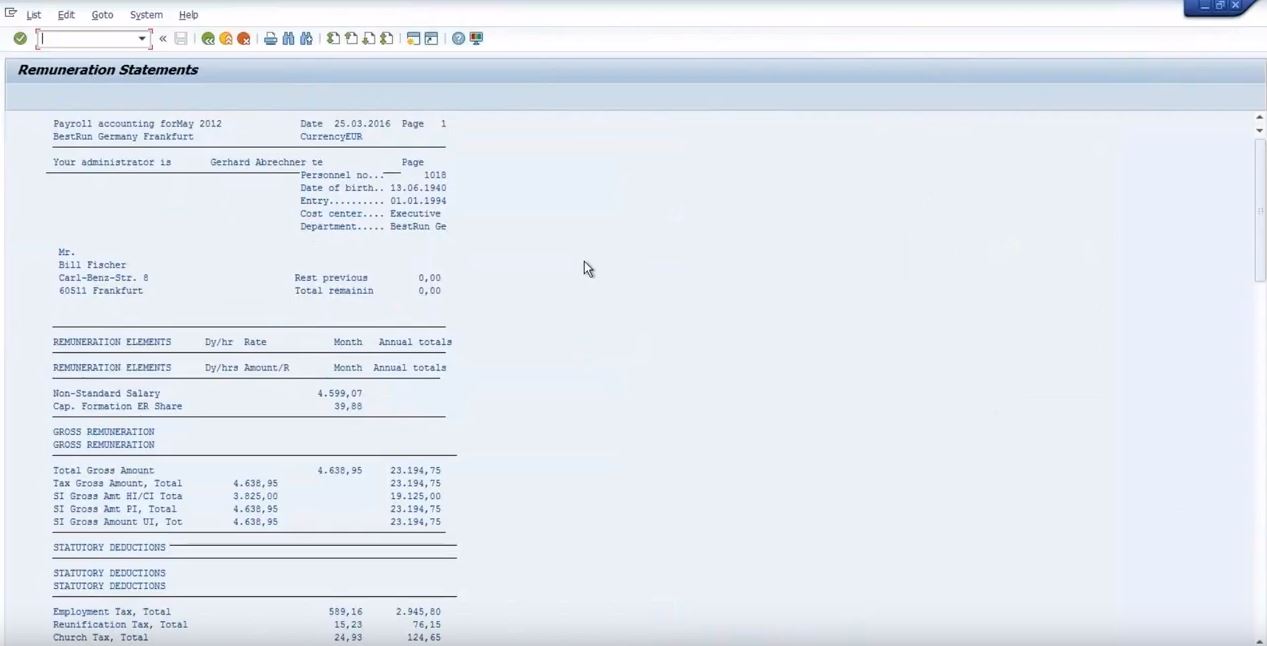
Task: Click into the transaction command field
Action: pyautogui.click(x=88, y=39)
